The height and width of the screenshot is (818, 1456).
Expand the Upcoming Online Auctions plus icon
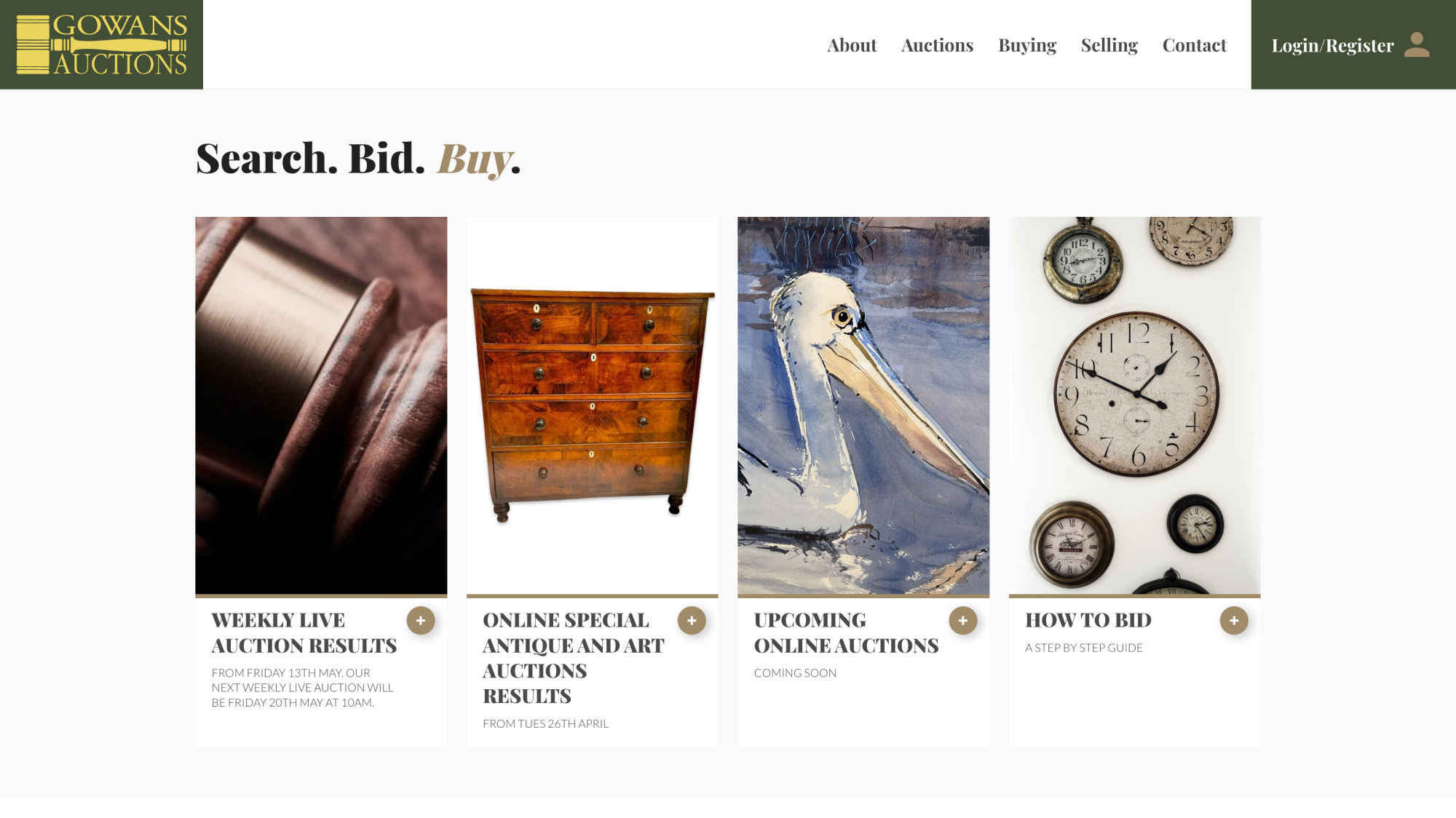point(963,621)
